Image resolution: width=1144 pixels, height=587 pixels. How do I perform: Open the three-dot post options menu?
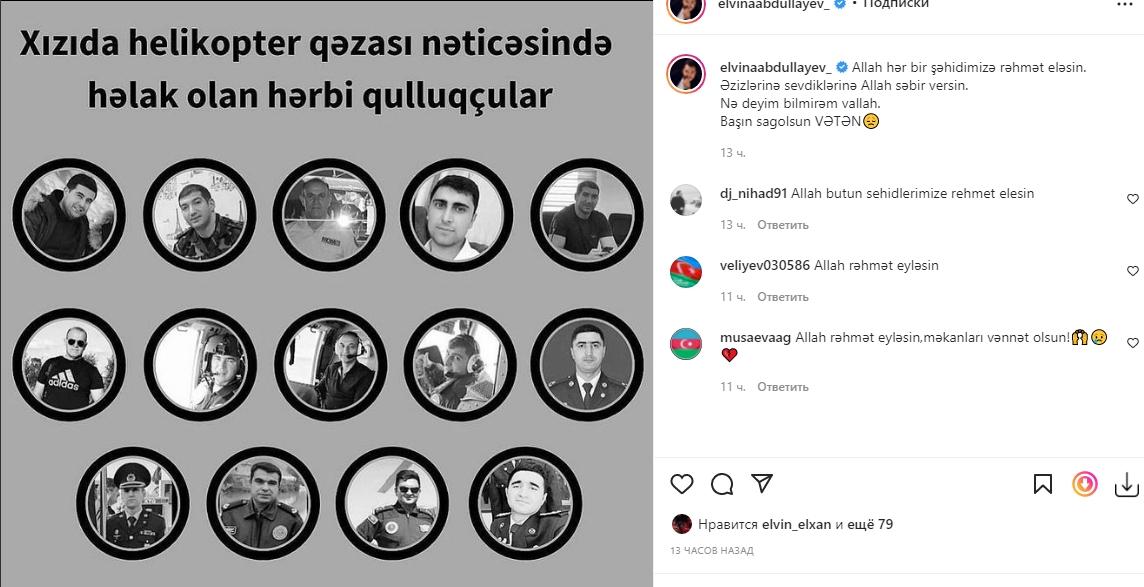pyautogui.click(x=1124, y=4)
